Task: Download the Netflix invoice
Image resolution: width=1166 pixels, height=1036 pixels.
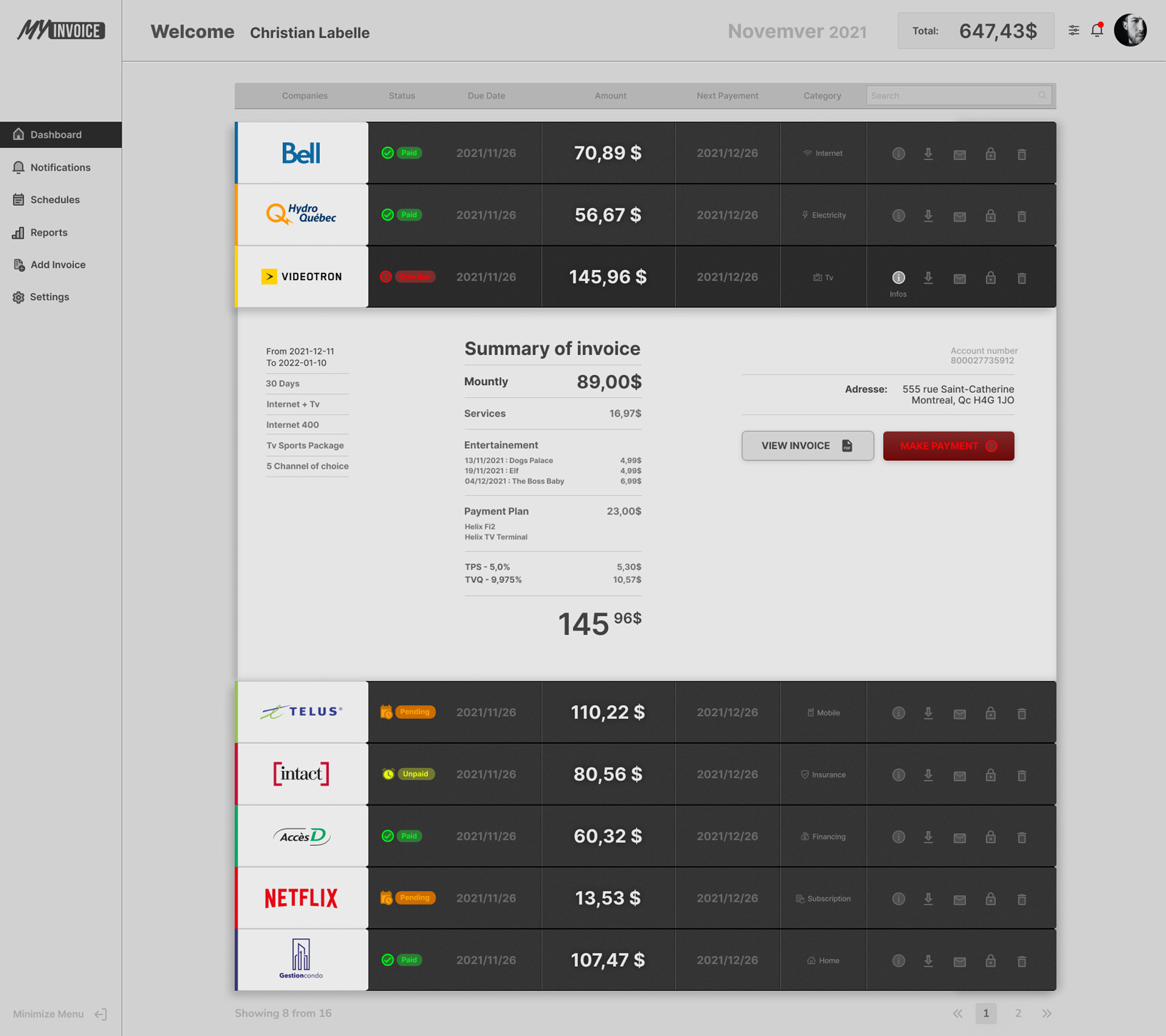Action: click(928, 899)
